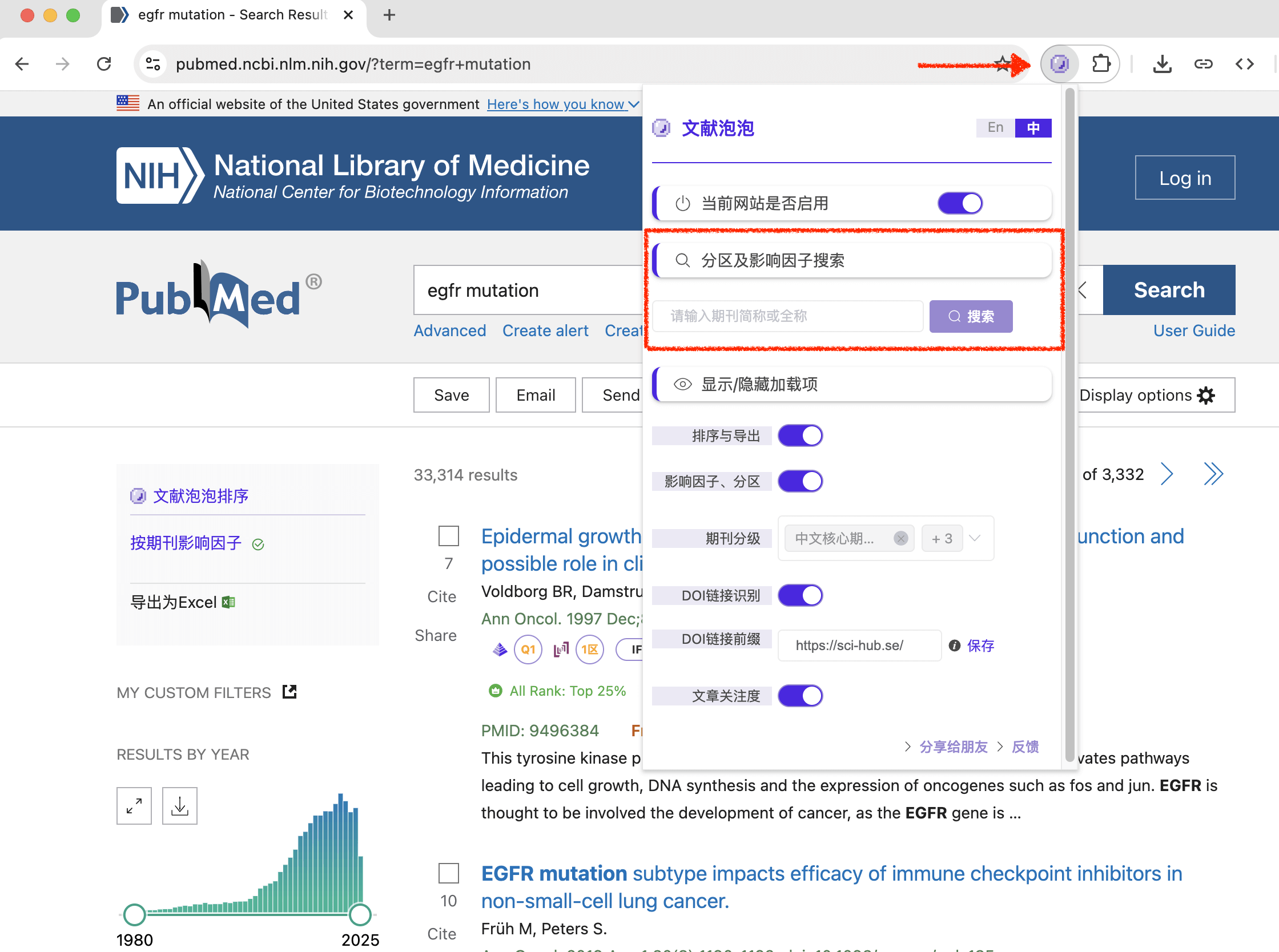Click the Save button

pyautogui.click(x=451, y=395)
